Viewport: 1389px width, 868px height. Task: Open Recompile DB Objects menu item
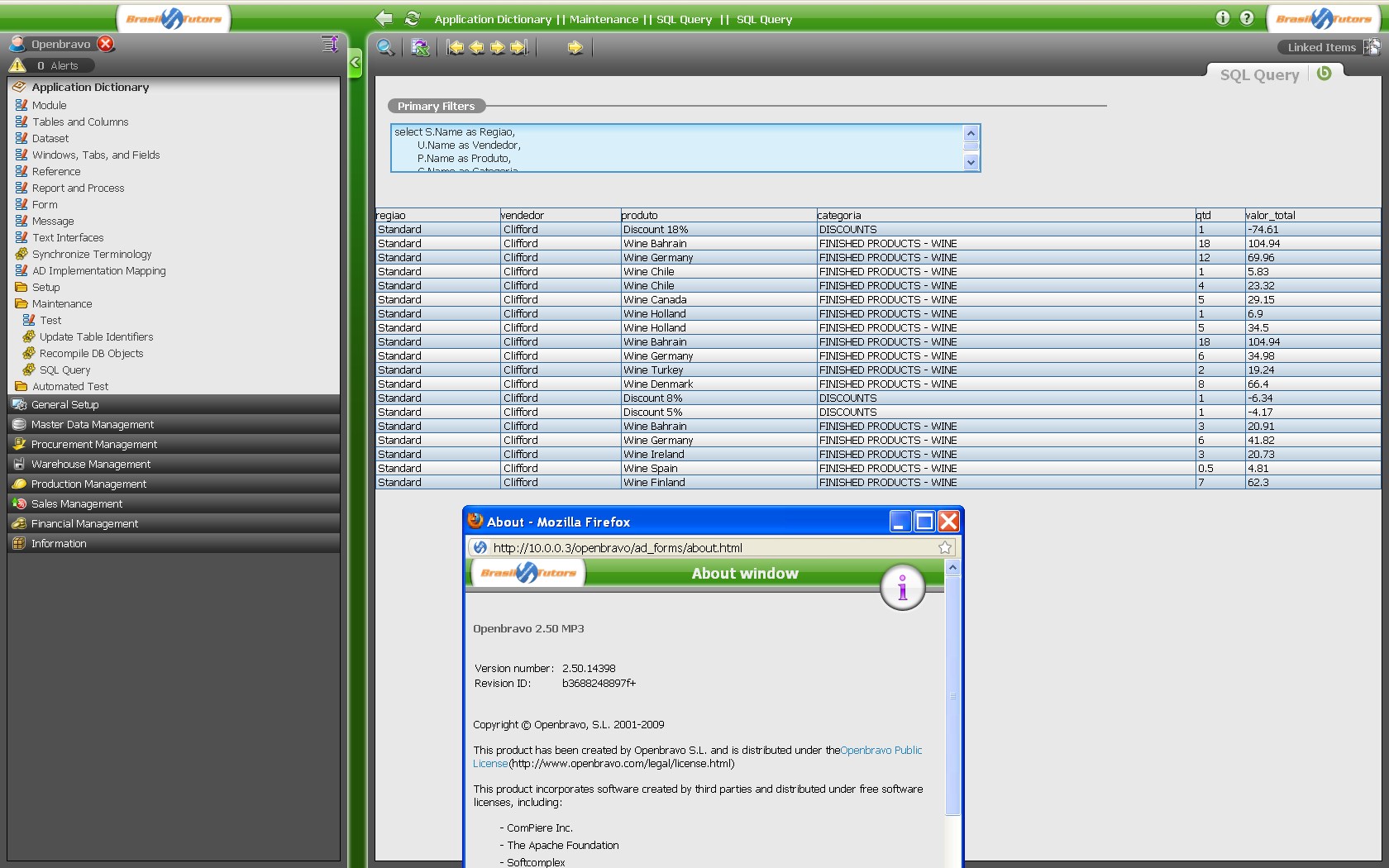(x=91, y=354)
